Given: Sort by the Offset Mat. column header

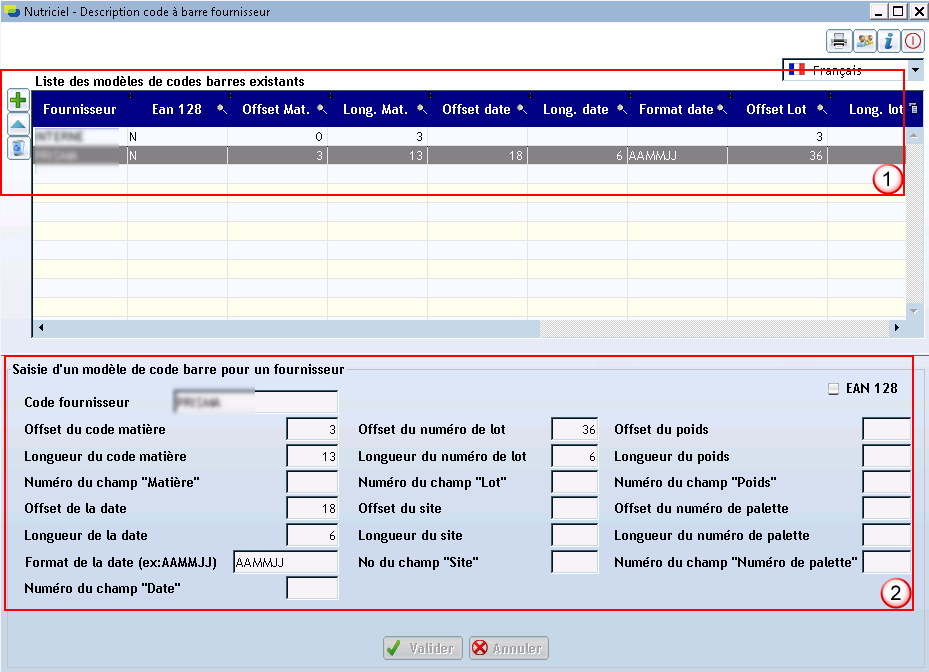Looking at the screenshot, I should [276, 110].
